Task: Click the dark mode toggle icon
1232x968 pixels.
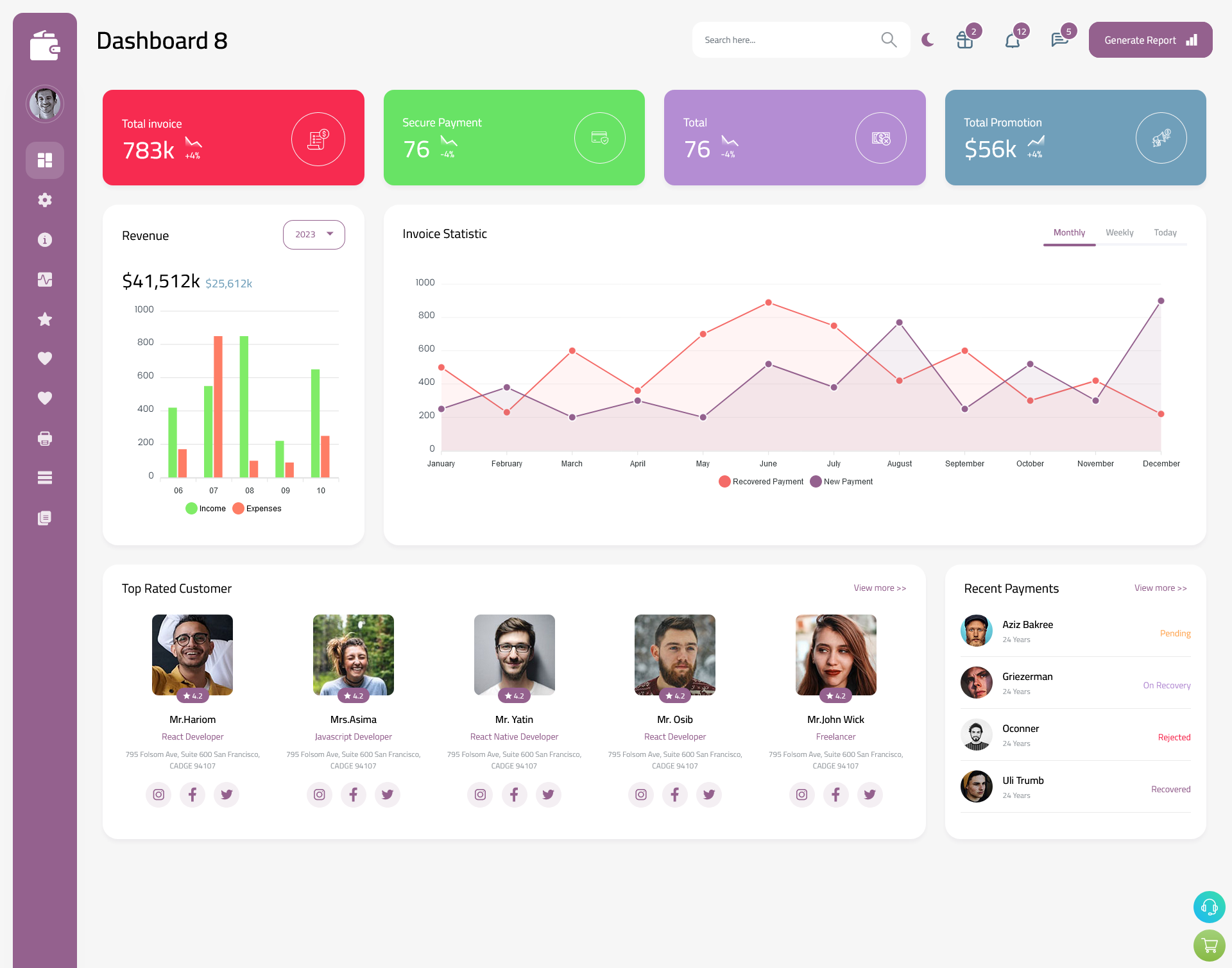Action: tap(928, 40)
